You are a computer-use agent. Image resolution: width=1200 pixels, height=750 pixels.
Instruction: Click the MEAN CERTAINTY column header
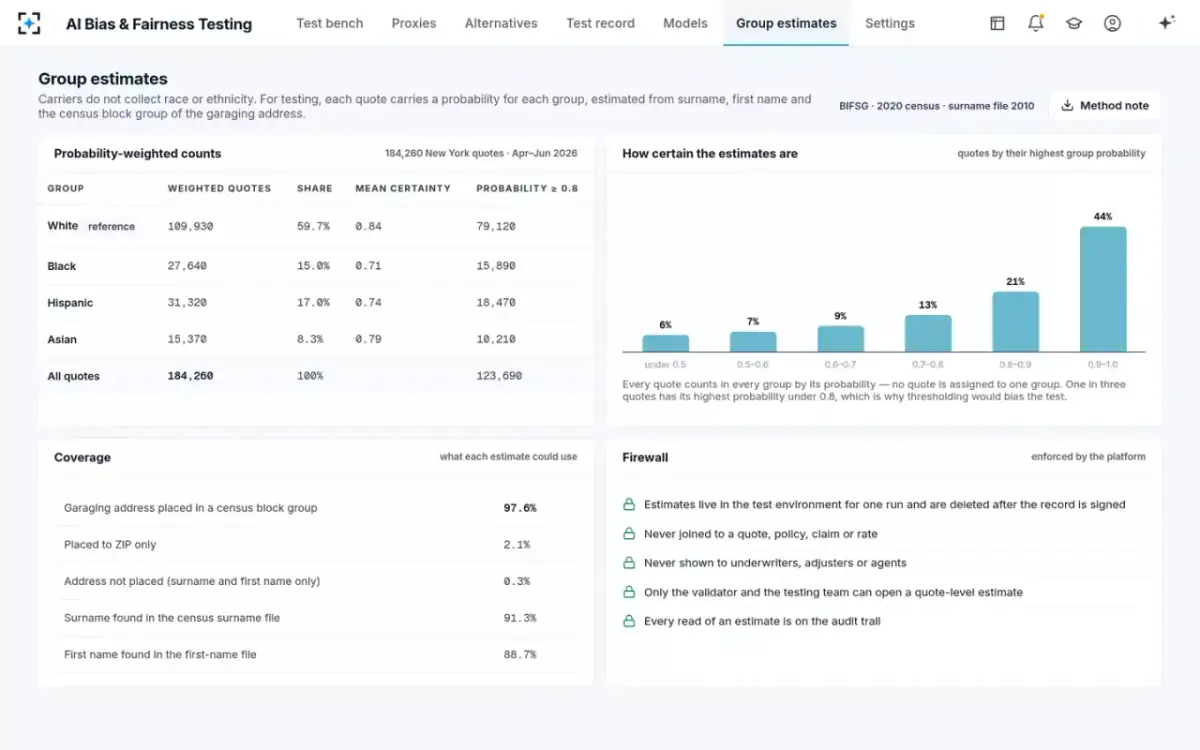click(x=403, y=188)
